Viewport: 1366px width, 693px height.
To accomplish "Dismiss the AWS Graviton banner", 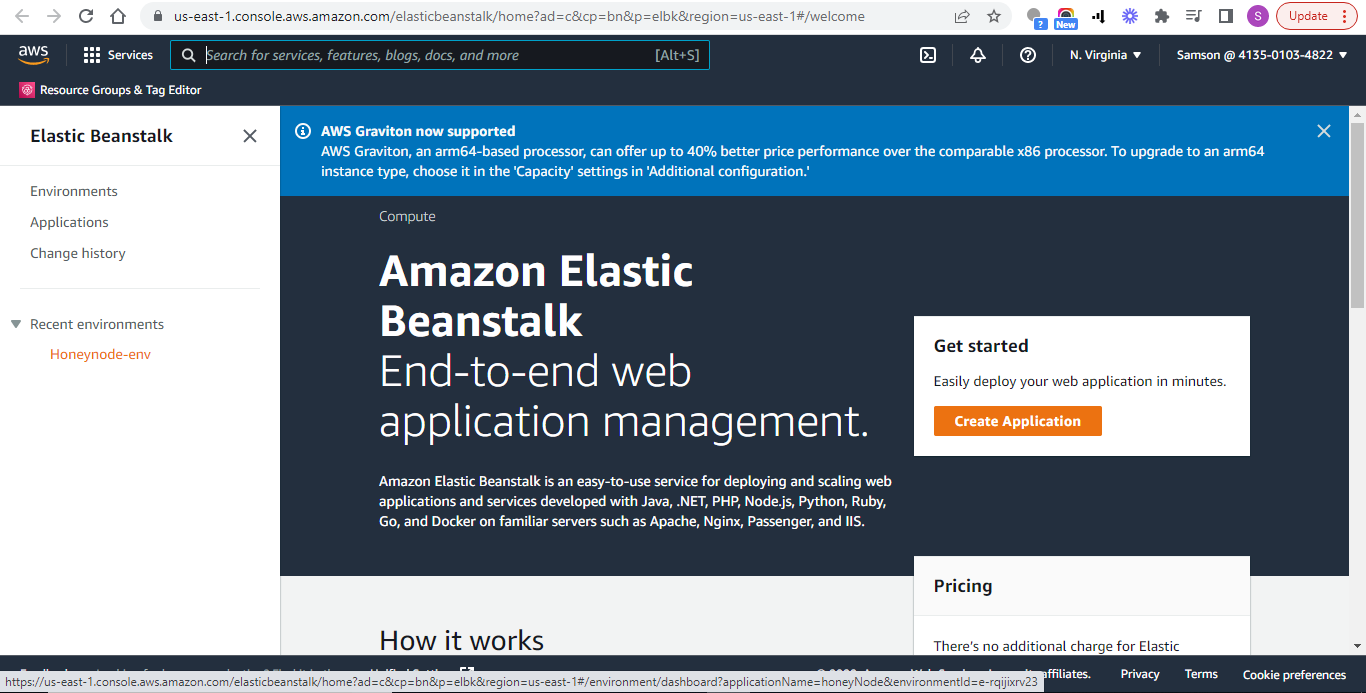I will pos(1323,130).
